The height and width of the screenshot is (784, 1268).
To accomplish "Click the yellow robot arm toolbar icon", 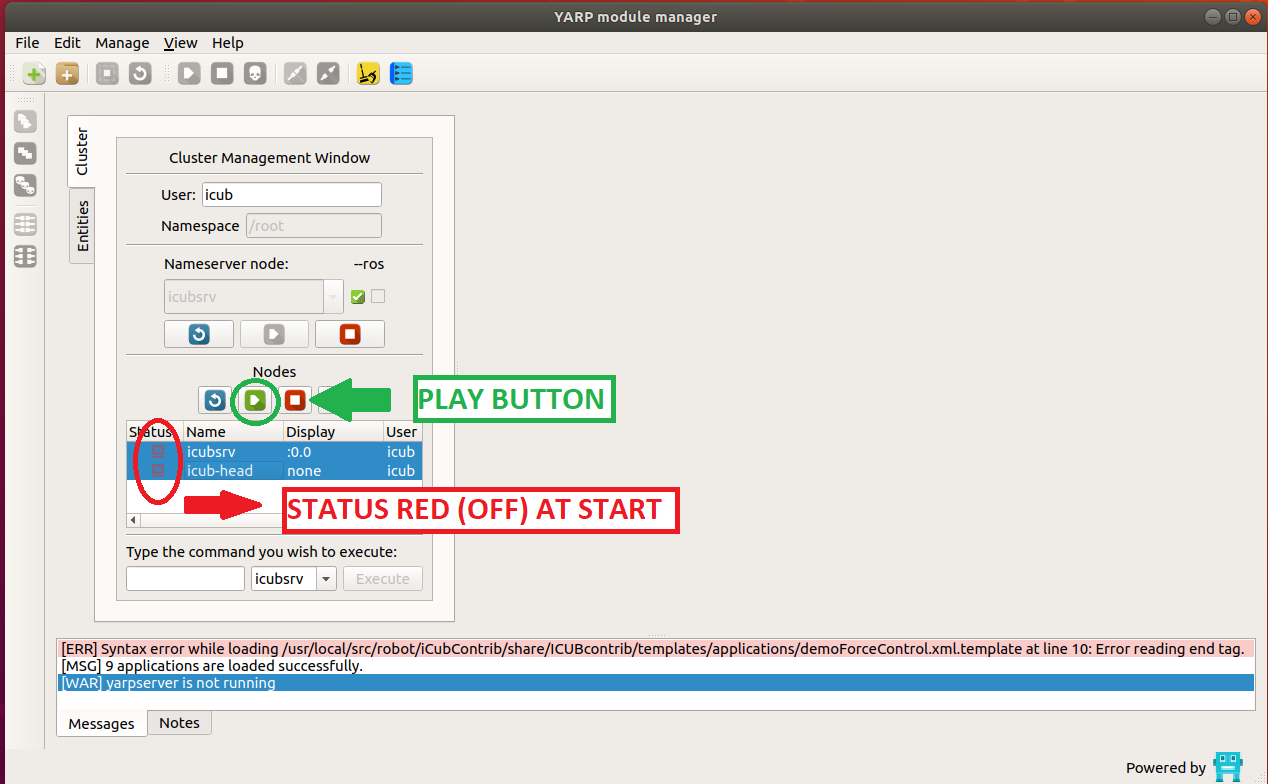I will pos(368,74).
